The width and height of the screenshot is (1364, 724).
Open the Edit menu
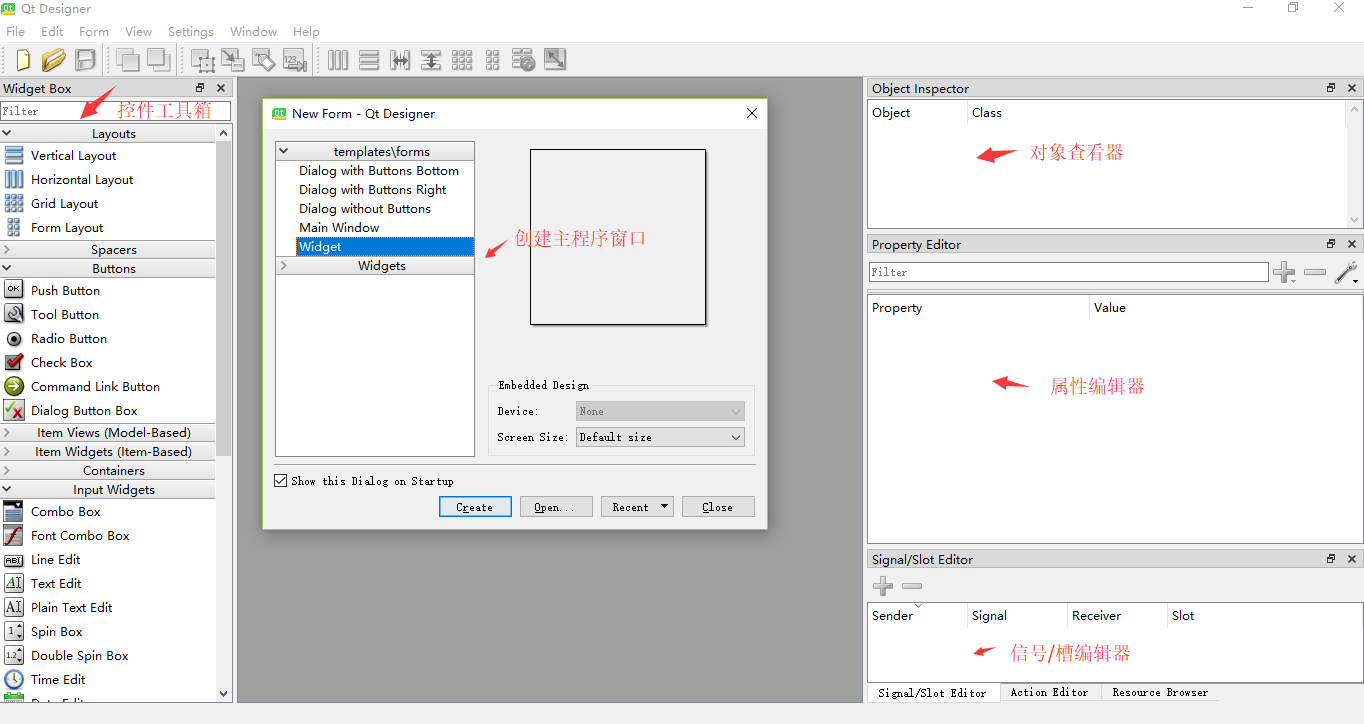point(52,31)
